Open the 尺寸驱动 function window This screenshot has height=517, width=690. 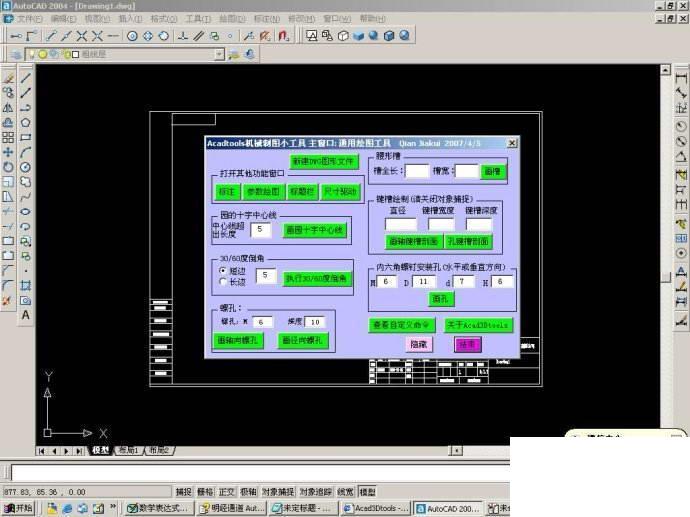pos(341,192)
